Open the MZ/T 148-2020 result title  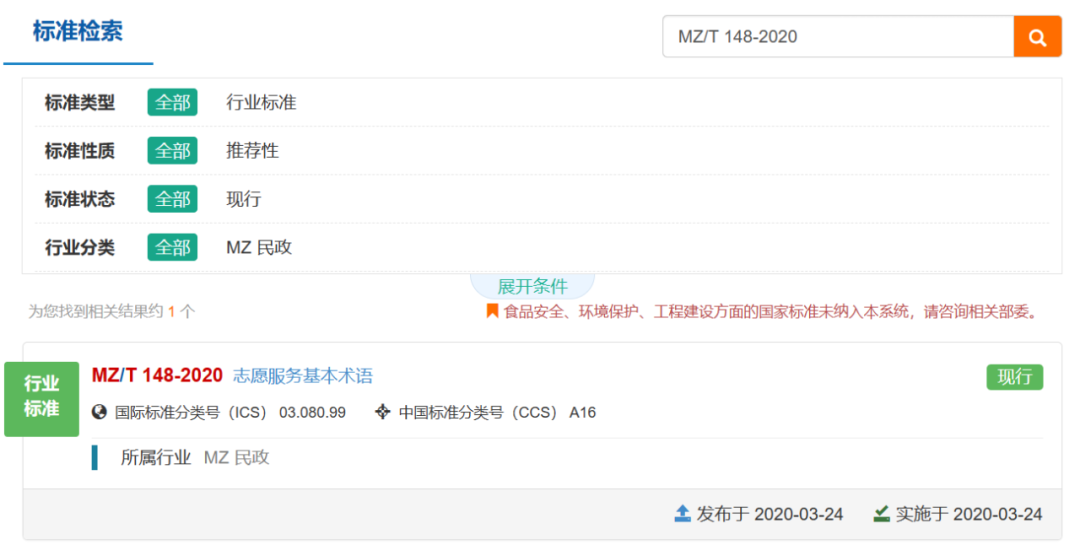[157, 376]
